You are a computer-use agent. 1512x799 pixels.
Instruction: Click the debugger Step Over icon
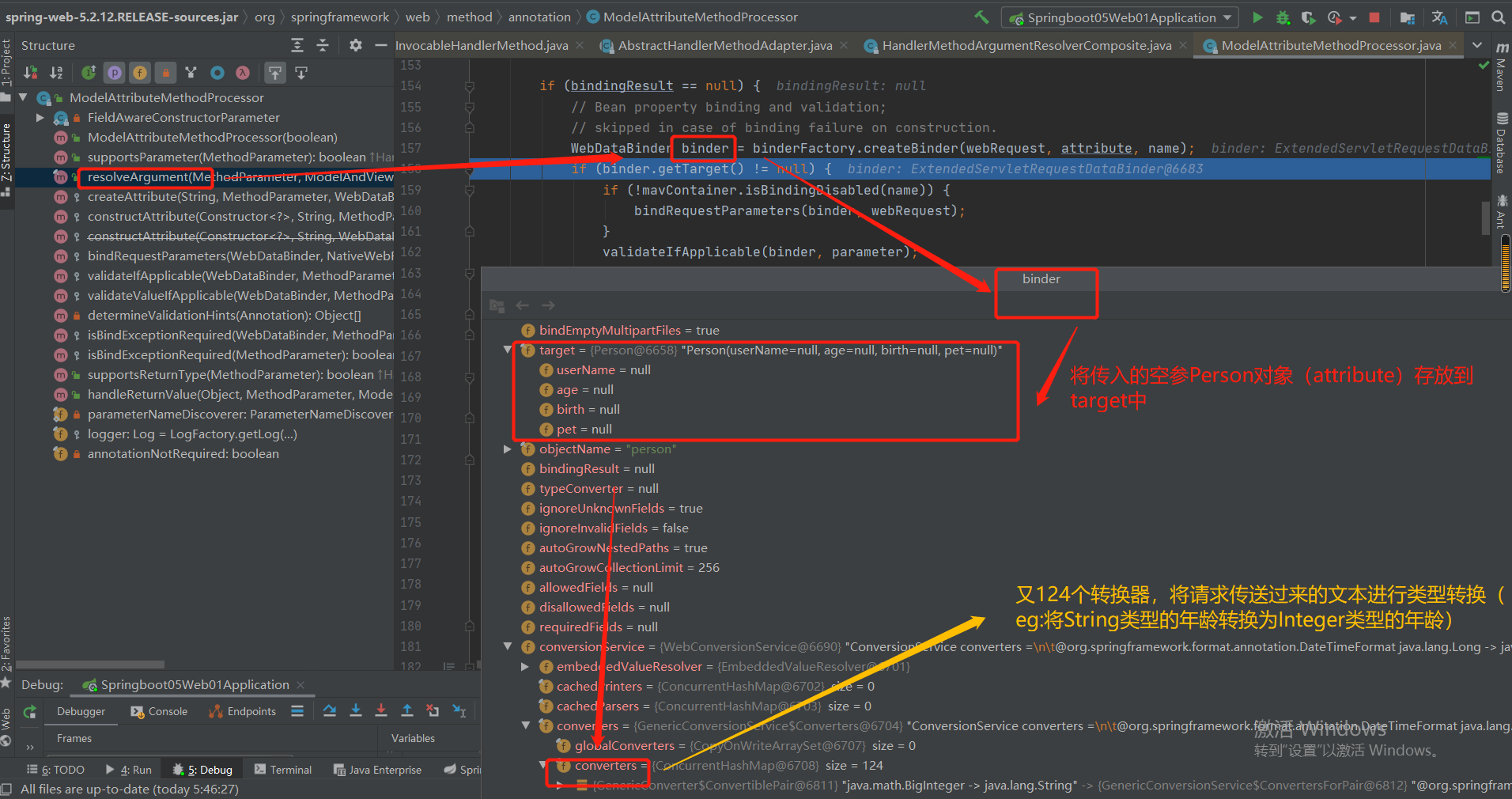pyautogui.click(x=330, y=710)
